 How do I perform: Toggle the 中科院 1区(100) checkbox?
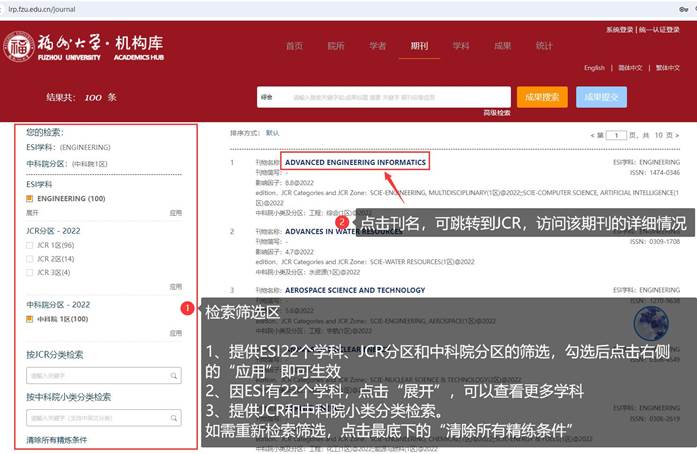click(30, 319)
